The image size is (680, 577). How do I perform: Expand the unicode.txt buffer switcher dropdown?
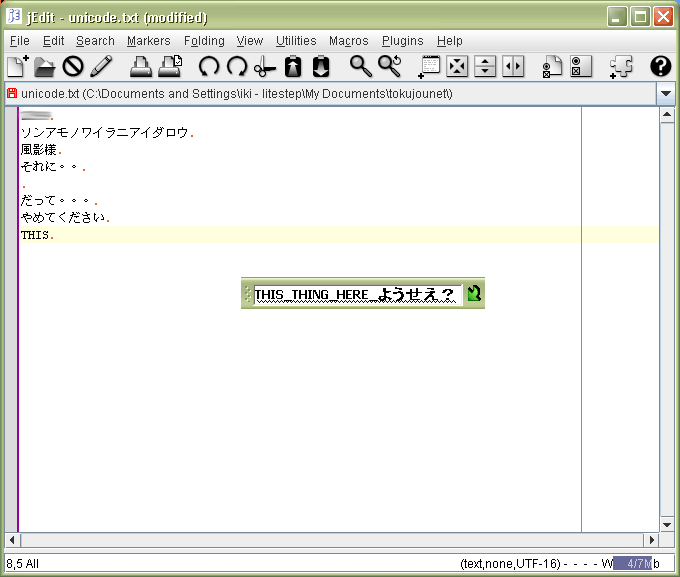coord(666,94)
